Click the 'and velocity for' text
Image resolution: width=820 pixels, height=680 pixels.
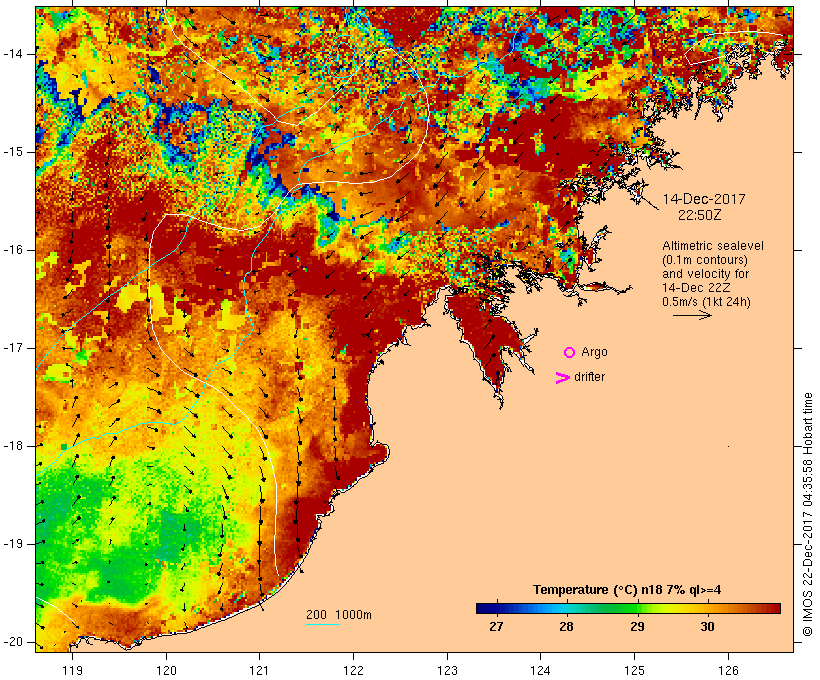click(705, 274)
